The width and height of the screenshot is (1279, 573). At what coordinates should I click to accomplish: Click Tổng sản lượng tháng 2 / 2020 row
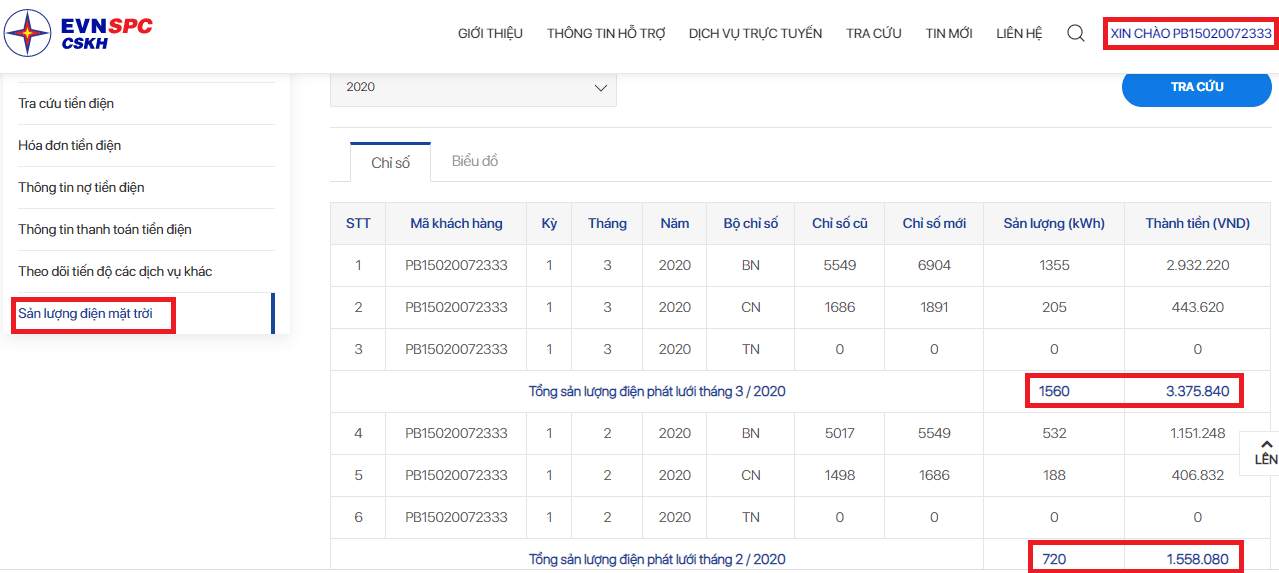(657, 559)
